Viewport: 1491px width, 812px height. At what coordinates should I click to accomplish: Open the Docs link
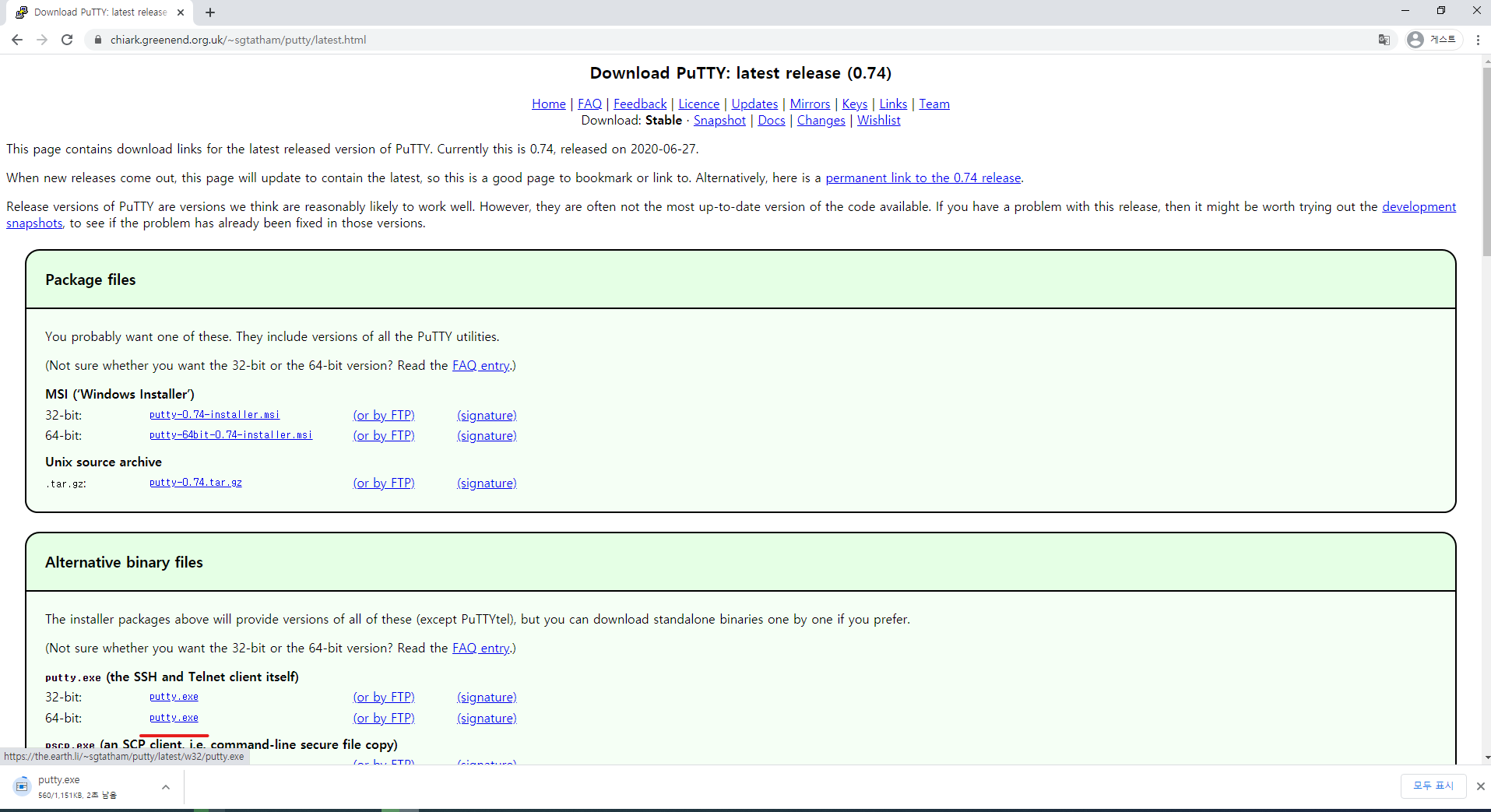772,120
